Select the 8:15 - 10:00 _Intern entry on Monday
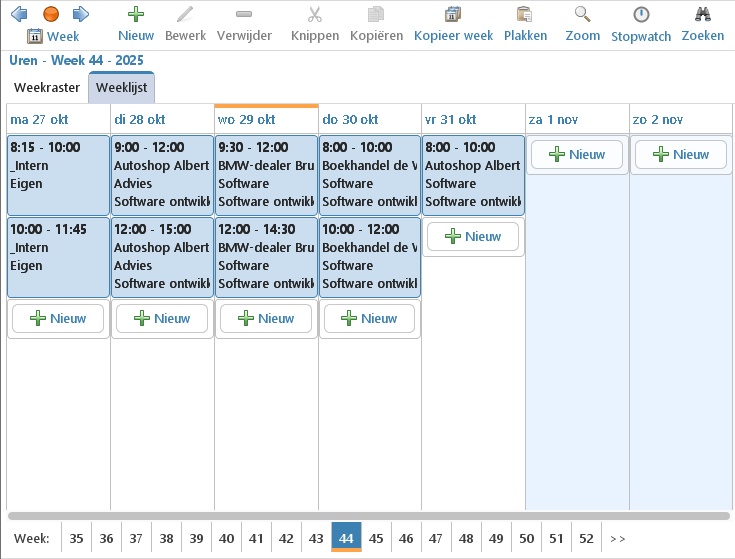This screenshot has width=735, height=559. [x=58, y=175]
